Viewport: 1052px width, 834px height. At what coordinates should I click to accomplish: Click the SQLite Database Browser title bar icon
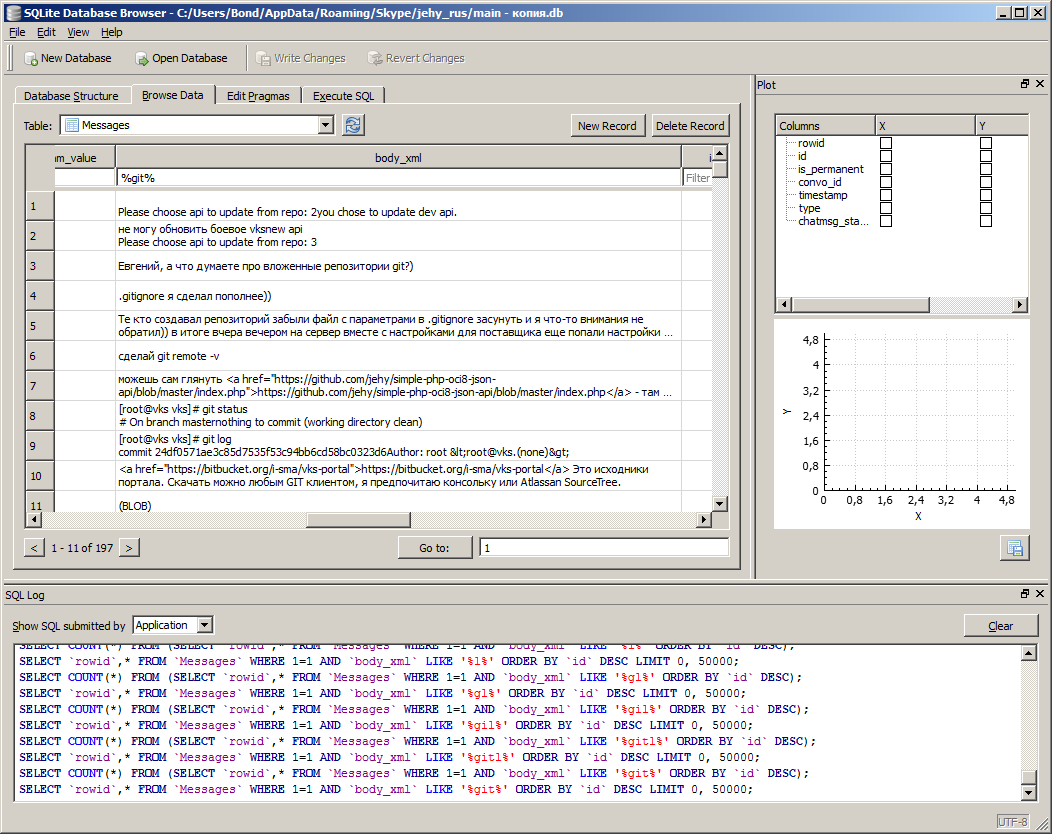click(x=13, y=13)
